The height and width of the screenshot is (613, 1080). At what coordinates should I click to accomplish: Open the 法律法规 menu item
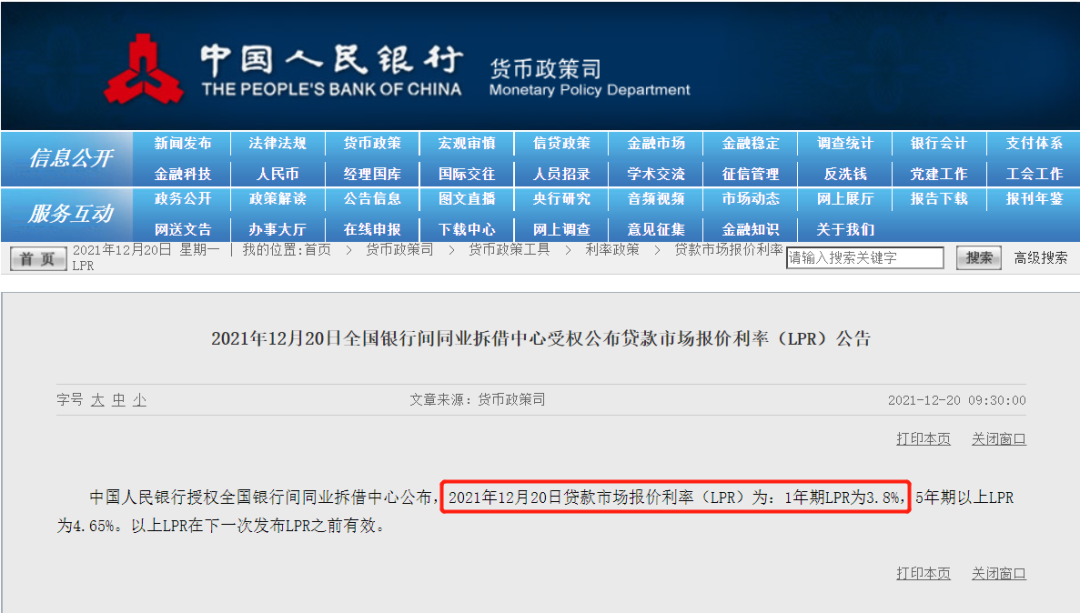[x=277, y=143]
